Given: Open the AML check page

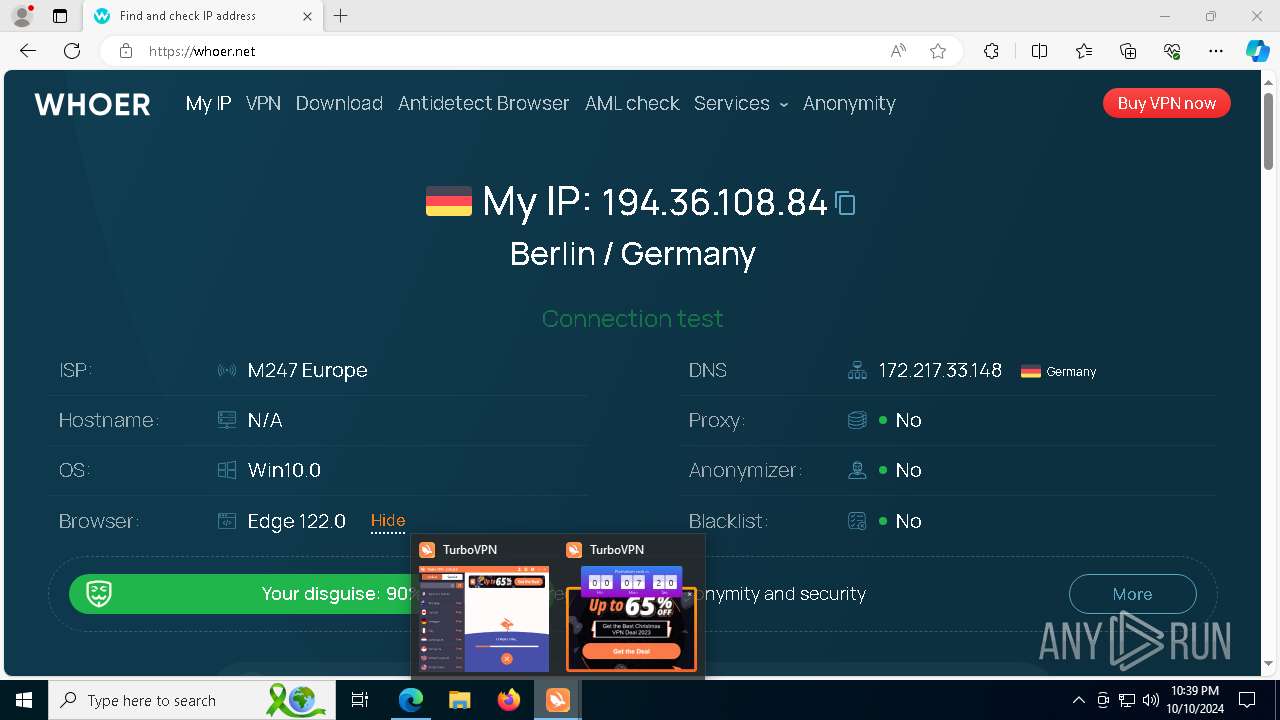Looking at the screenshot, I should pos(632,103).
